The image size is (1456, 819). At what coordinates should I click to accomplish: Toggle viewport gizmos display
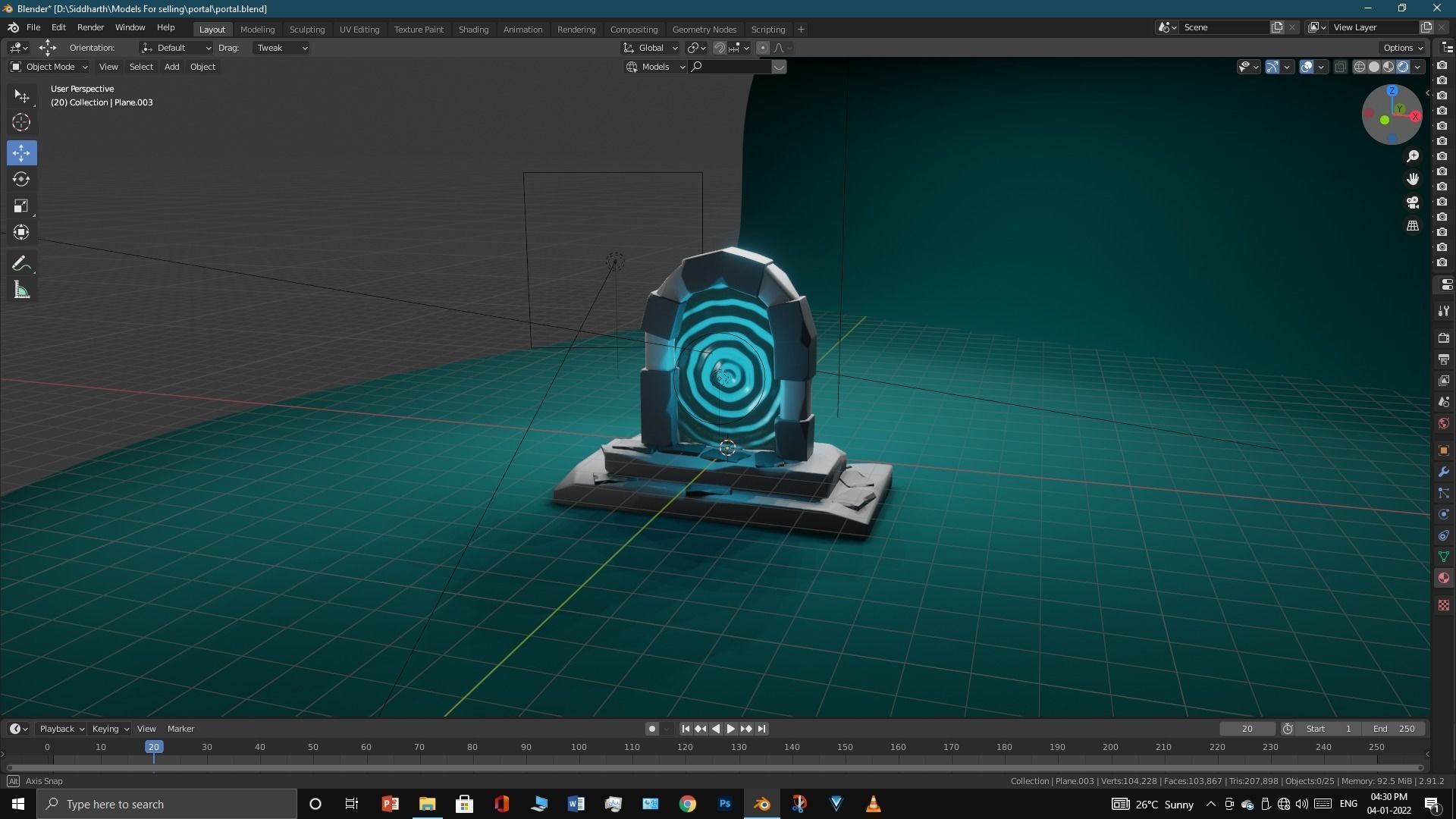[x=1272, y=67]
